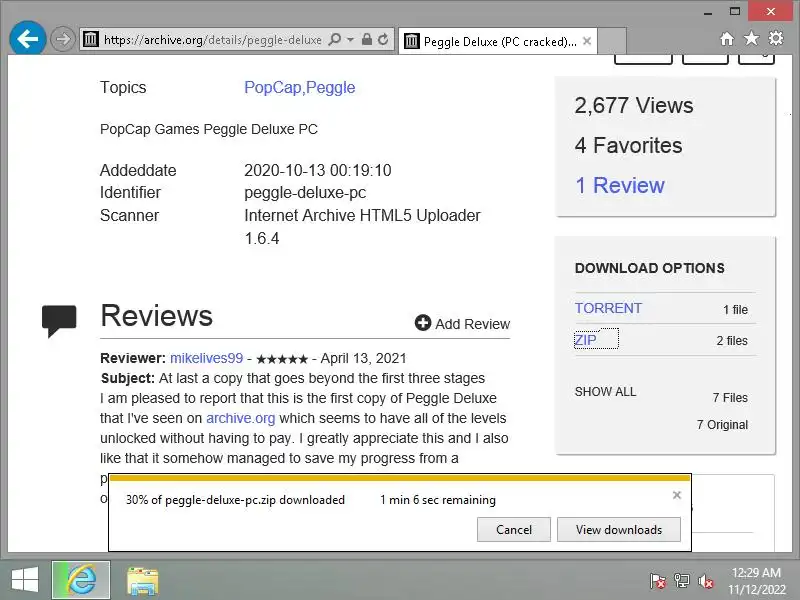800x600 pixels.
Task: Click the five-star rating in the review
Action: coord(282,359)
